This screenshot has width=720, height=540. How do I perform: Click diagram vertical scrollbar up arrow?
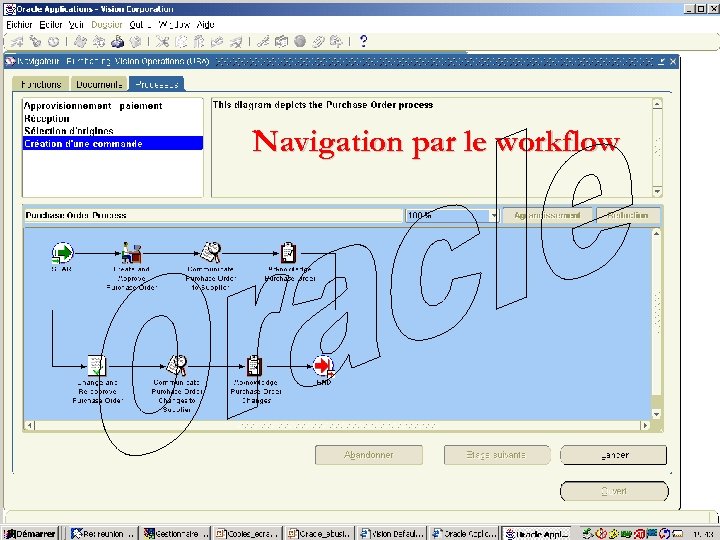click(x=656, y=234)
